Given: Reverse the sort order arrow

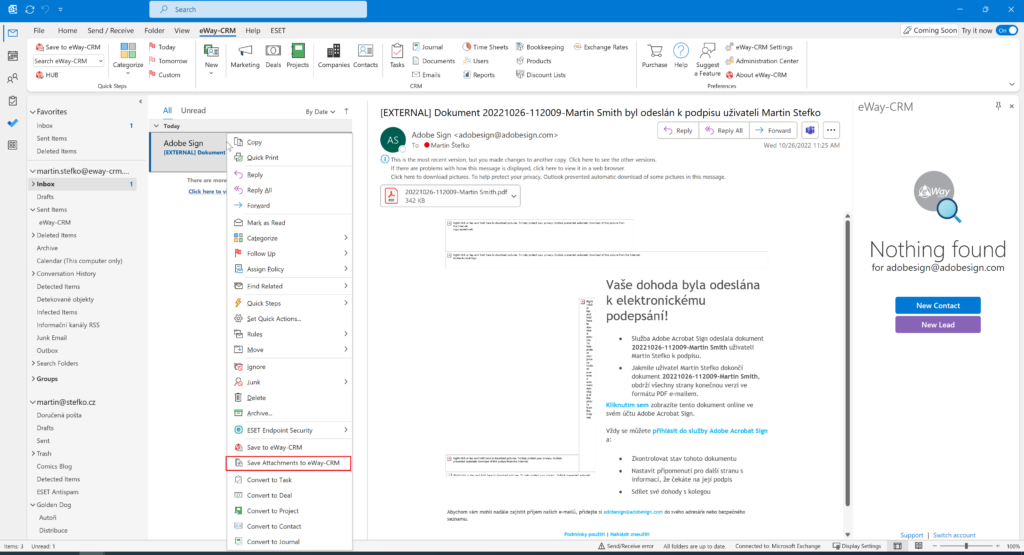Looking at the screenshot, I should click(346, 111).
